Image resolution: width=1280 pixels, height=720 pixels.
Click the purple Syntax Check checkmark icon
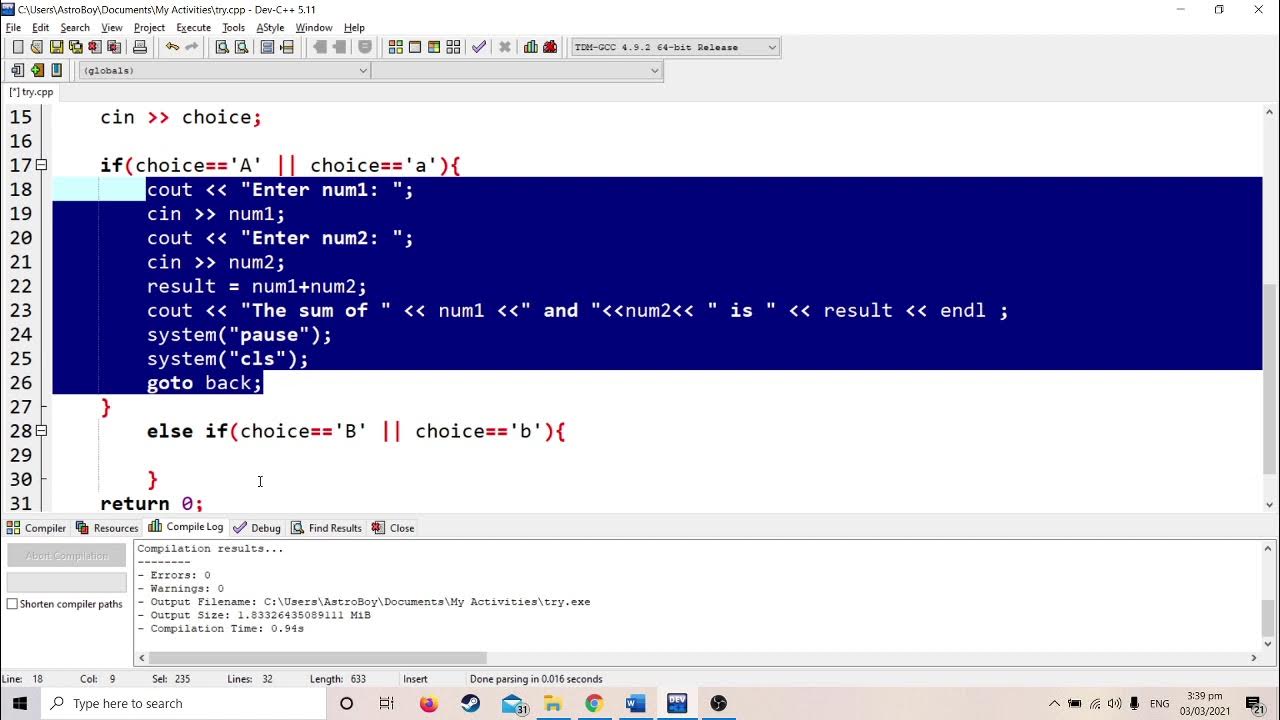tap(479, 47)
